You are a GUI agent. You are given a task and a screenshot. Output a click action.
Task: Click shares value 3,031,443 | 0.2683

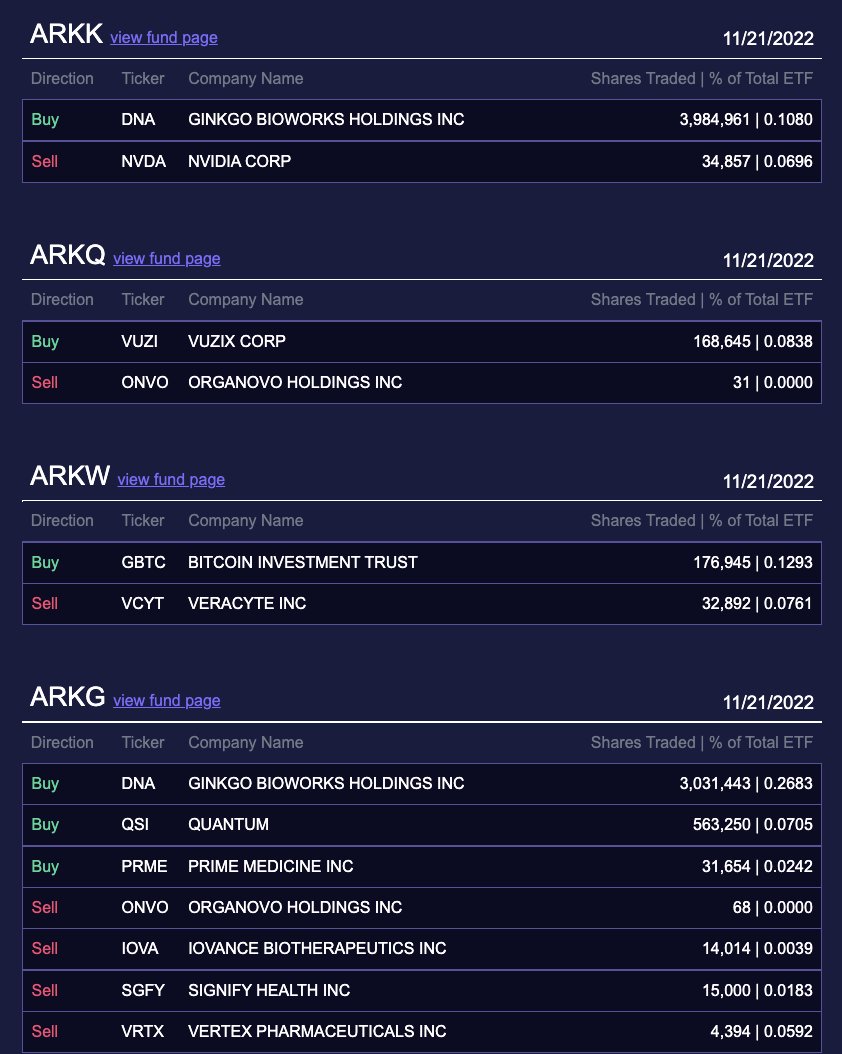point(746,784)
